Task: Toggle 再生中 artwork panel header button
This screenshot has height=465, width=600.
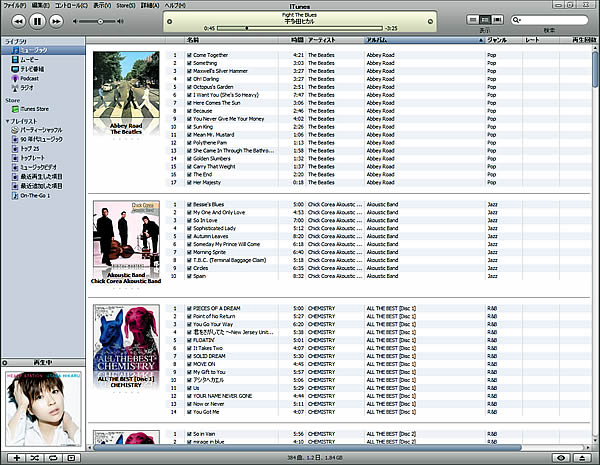Action: coord(5,362)
